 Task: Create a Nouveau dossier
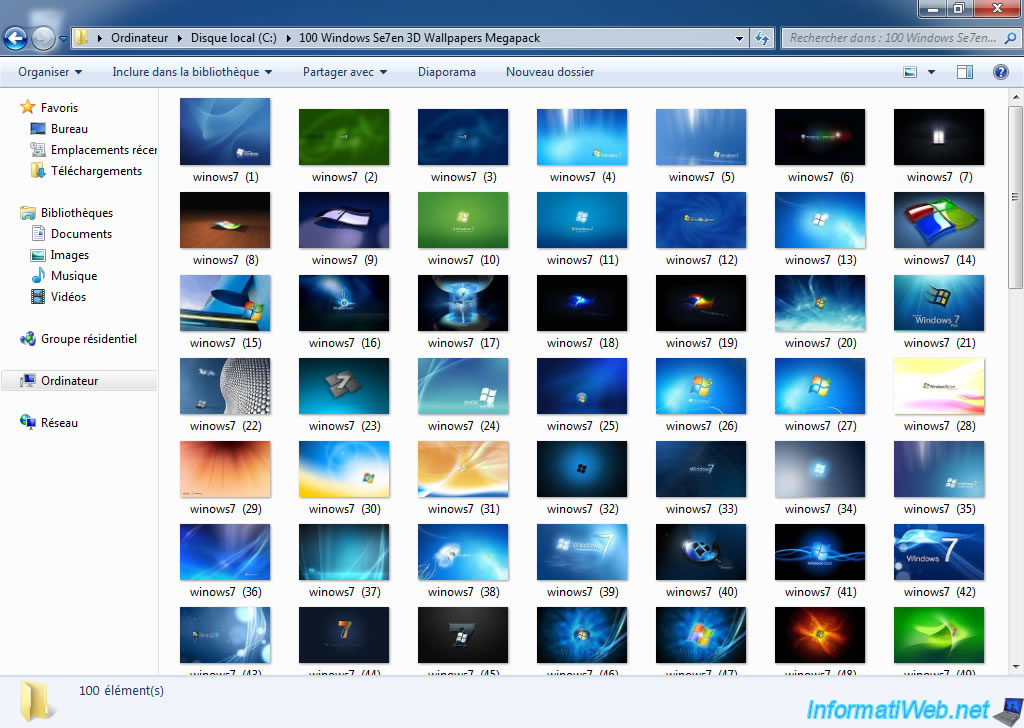click(550, 72)
